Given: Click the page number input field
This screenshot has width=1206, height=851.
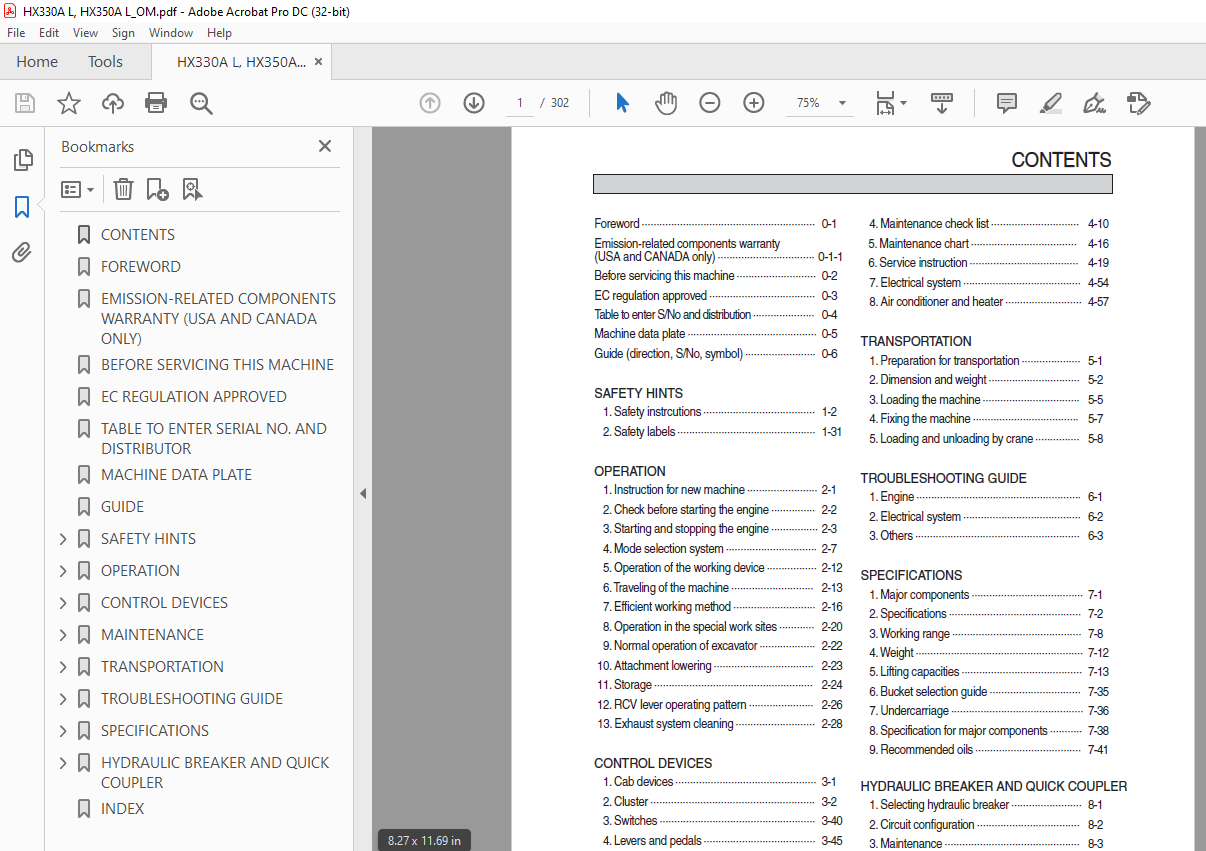Looking at the screenshot, I should [x=520, y=103].
